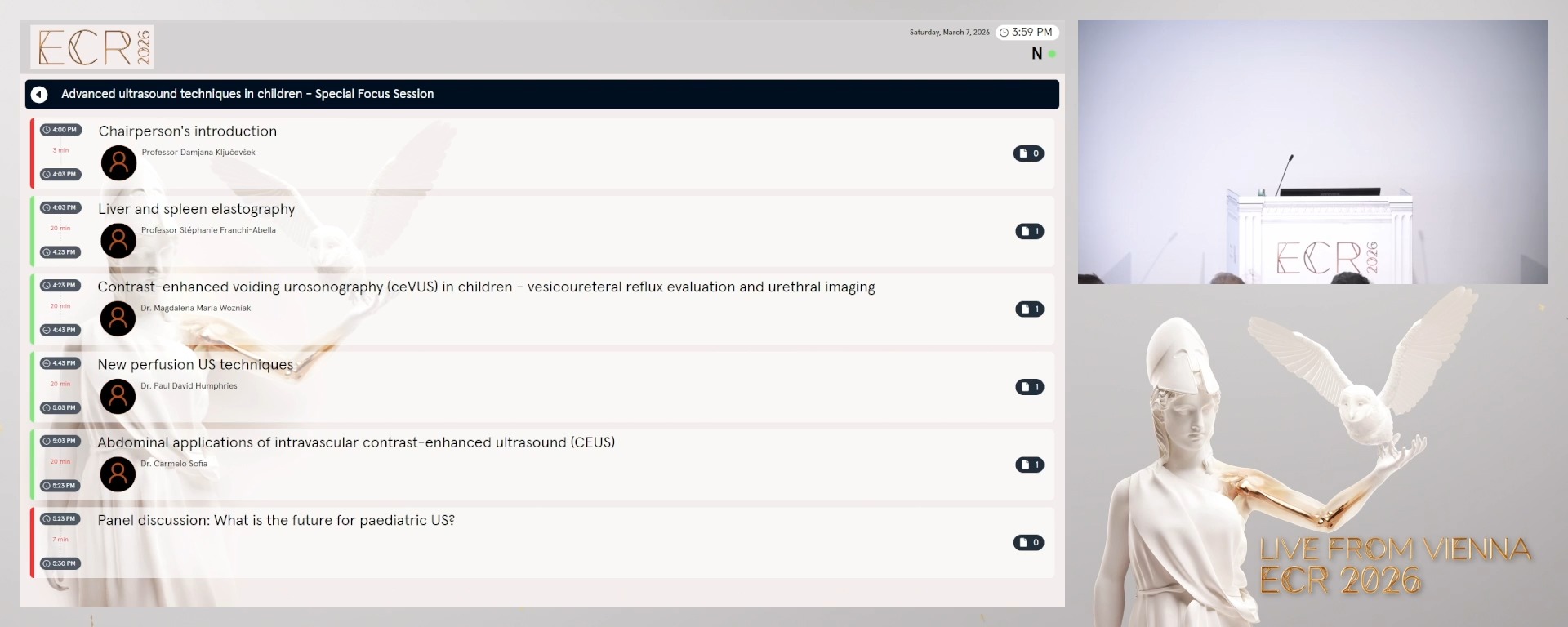Open the N user profile indicator

click(1037, 54)
